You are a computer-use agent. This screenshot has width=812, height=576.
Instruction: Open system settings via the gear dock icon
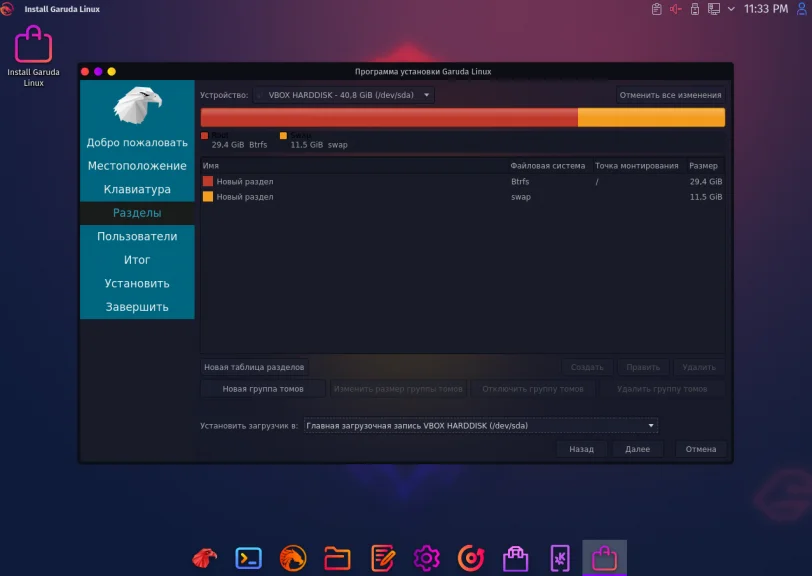click(x=427, y=558)
